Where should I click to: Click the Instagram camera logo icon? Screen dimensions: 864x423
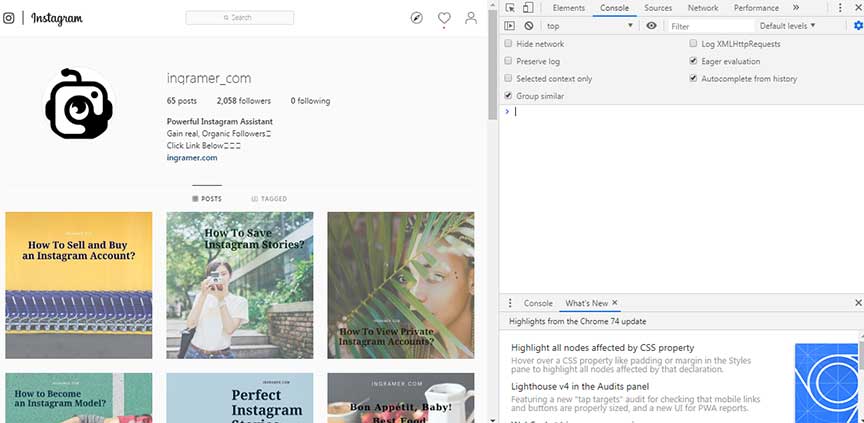coord(9,18)
